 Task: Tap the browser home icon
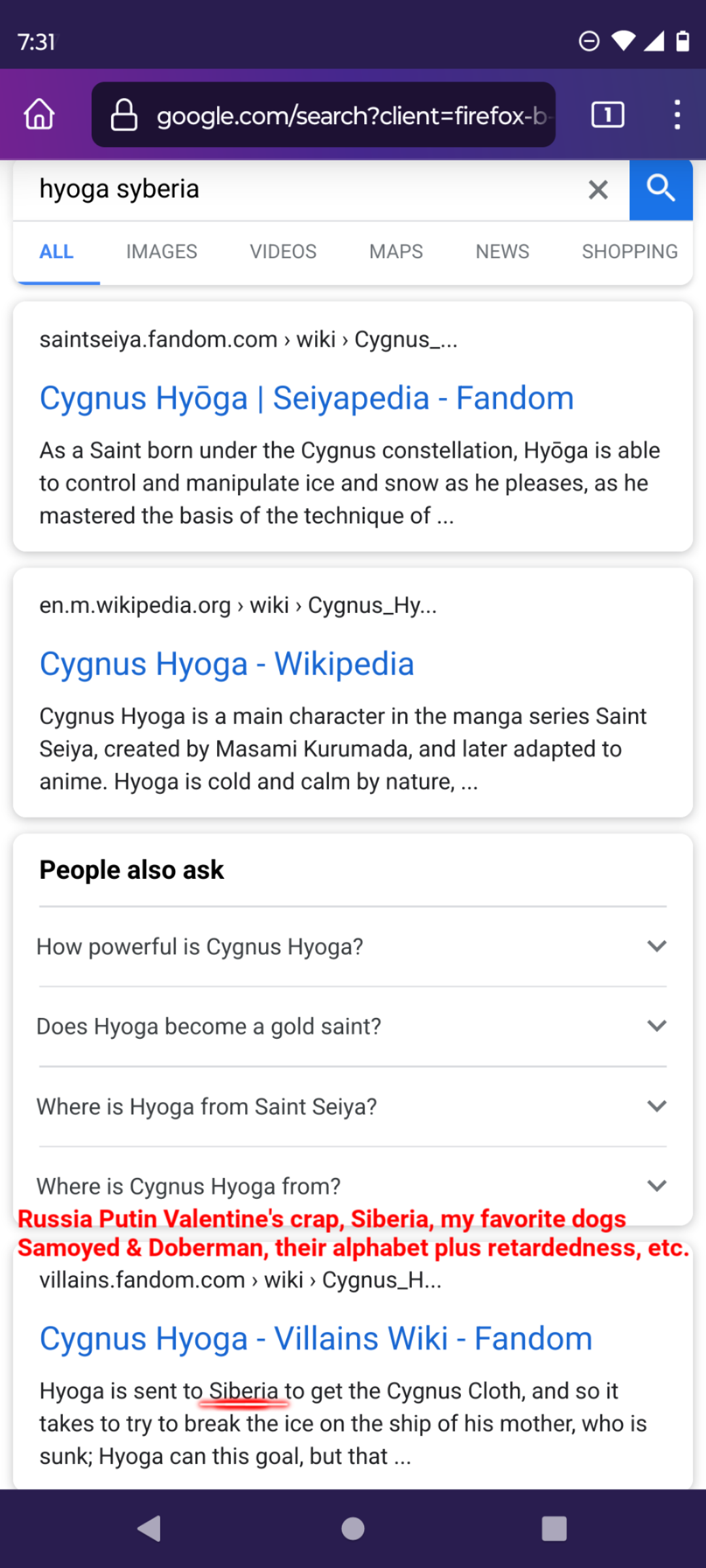point(39,114)
